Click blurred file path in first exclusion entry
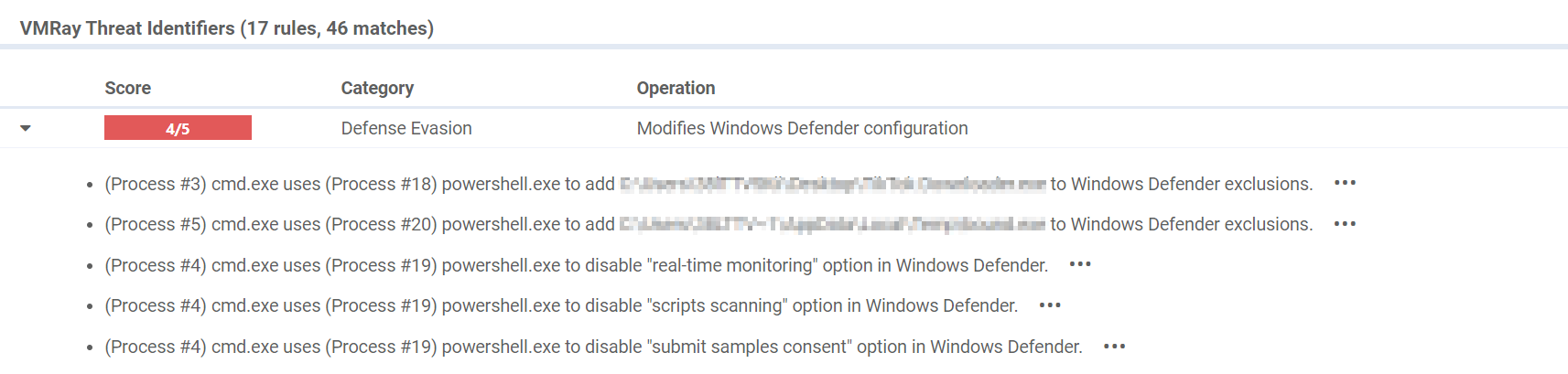 point(833,184)
